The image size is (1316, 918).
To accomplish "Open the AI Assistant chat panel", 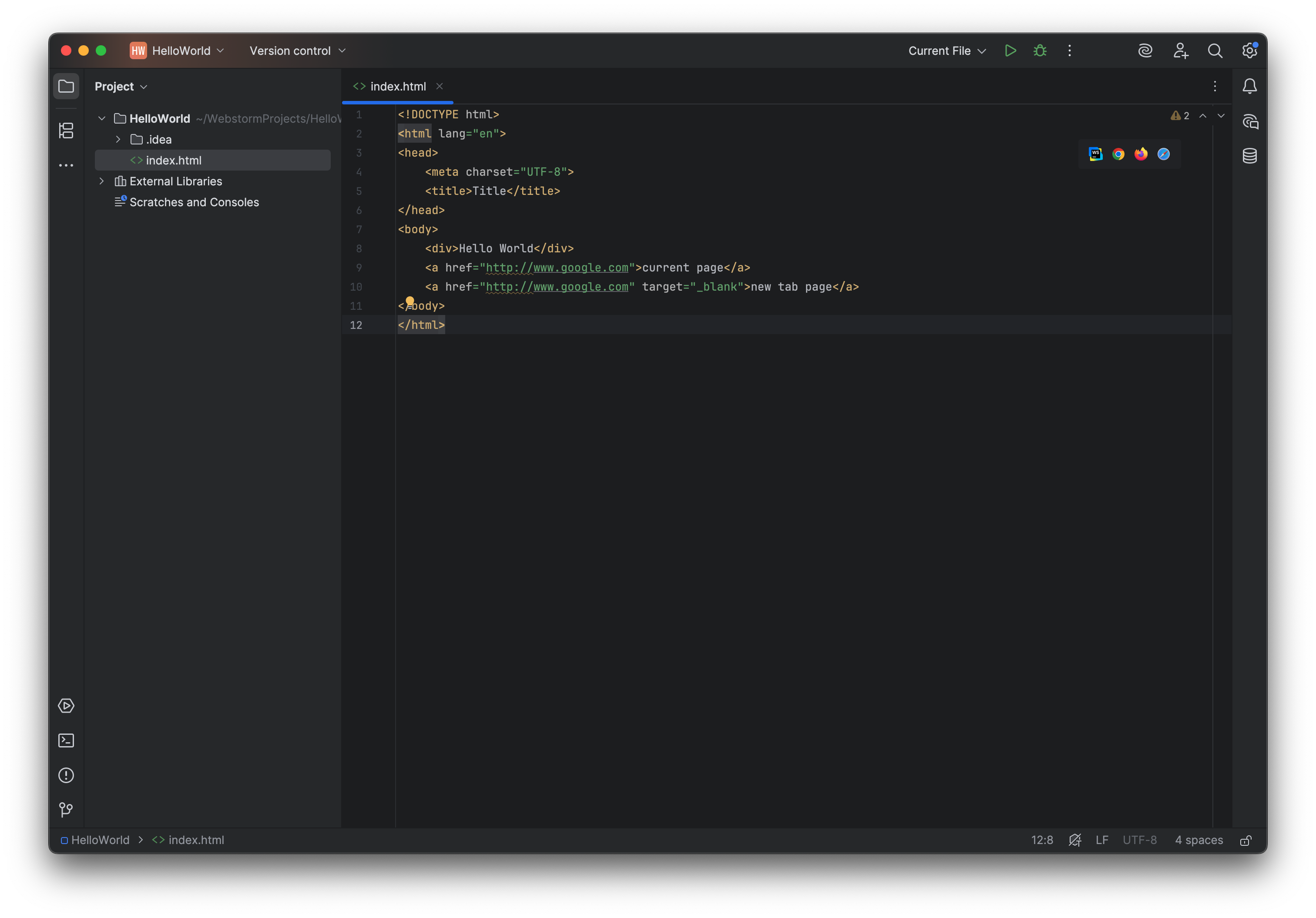I will pyautogui.click(x=1249, y=121).
